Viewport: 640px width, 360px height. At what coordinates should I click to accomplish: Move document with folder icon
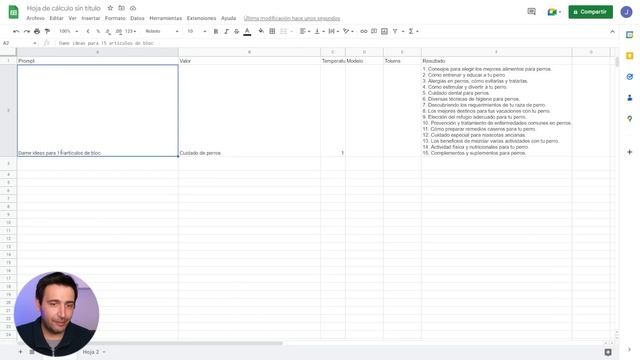[x=121, y=8]
